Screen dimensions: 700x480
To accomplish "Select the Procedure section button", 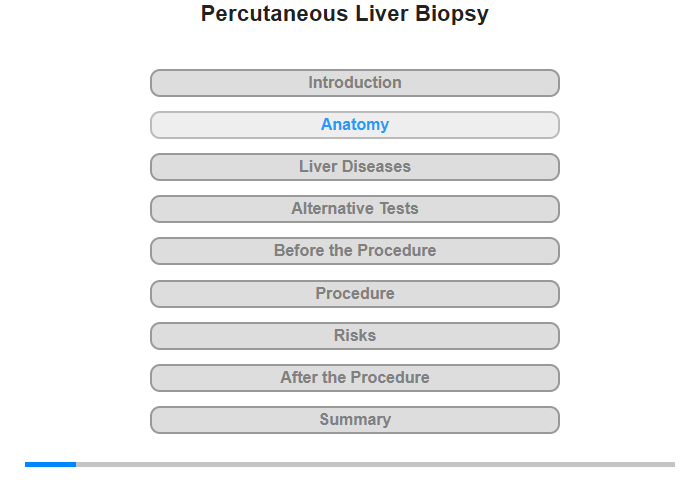I will 355,294.
